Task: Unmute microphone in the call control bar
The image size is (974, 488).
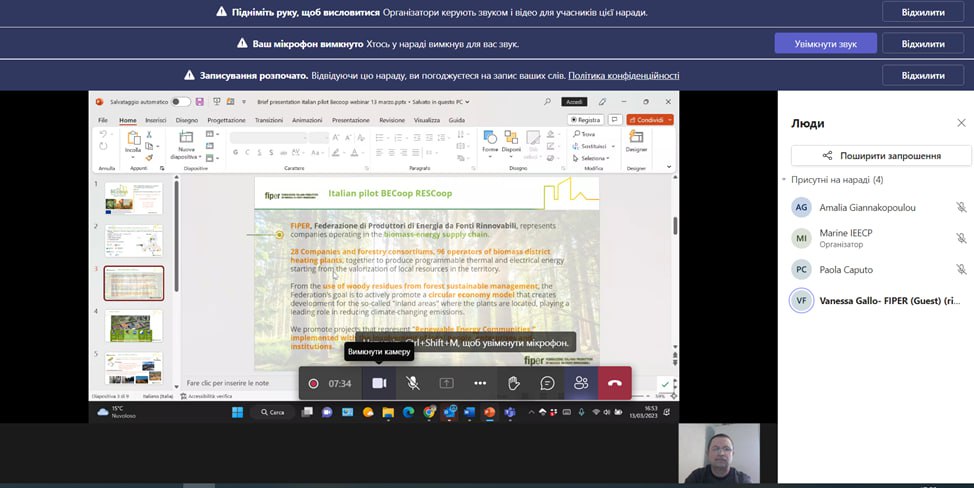Action: [x=412, y=383]
